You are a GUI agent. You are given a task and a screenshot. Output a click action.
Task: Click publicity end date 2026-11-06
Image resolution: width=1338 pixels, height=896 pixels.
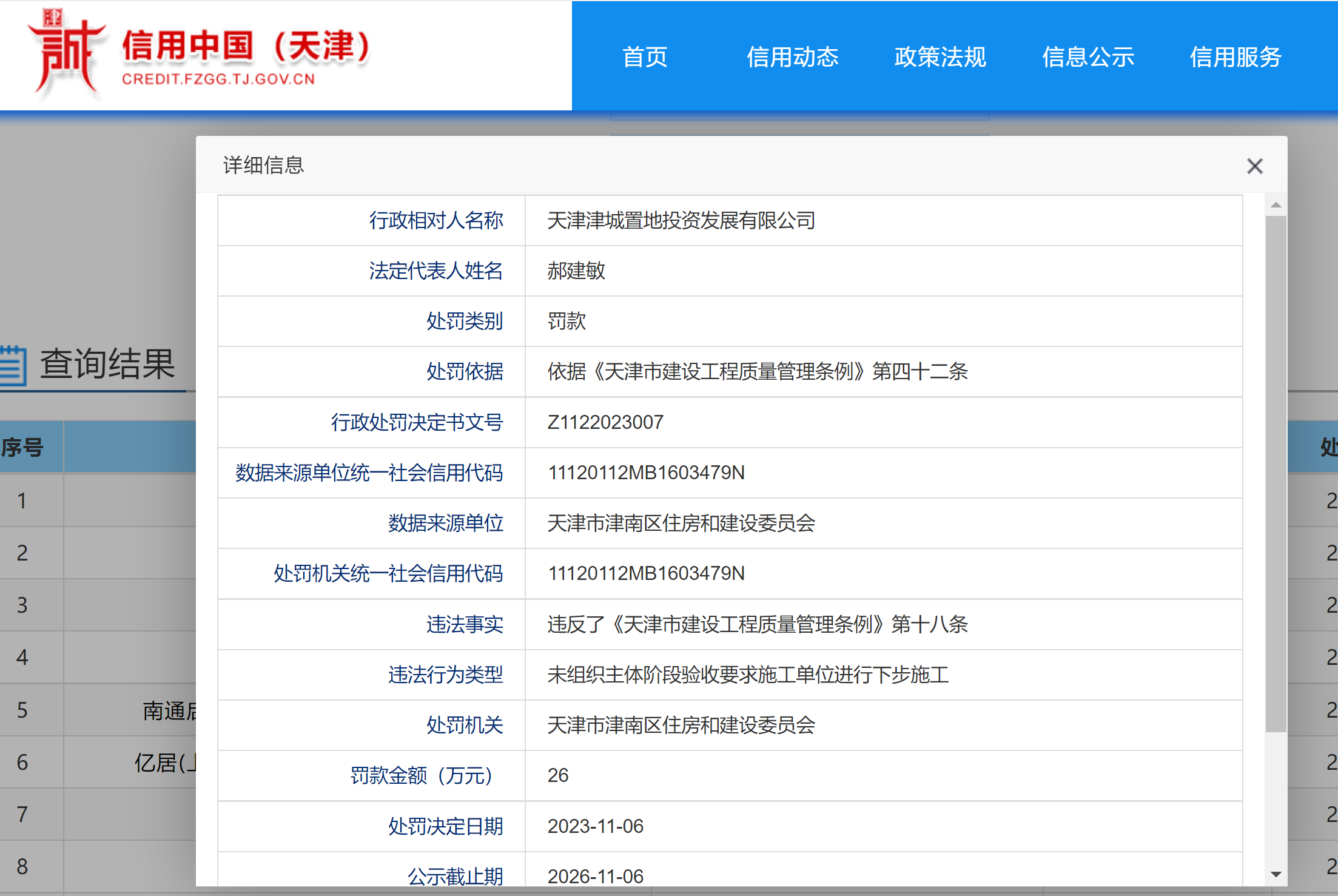(596, 876)
